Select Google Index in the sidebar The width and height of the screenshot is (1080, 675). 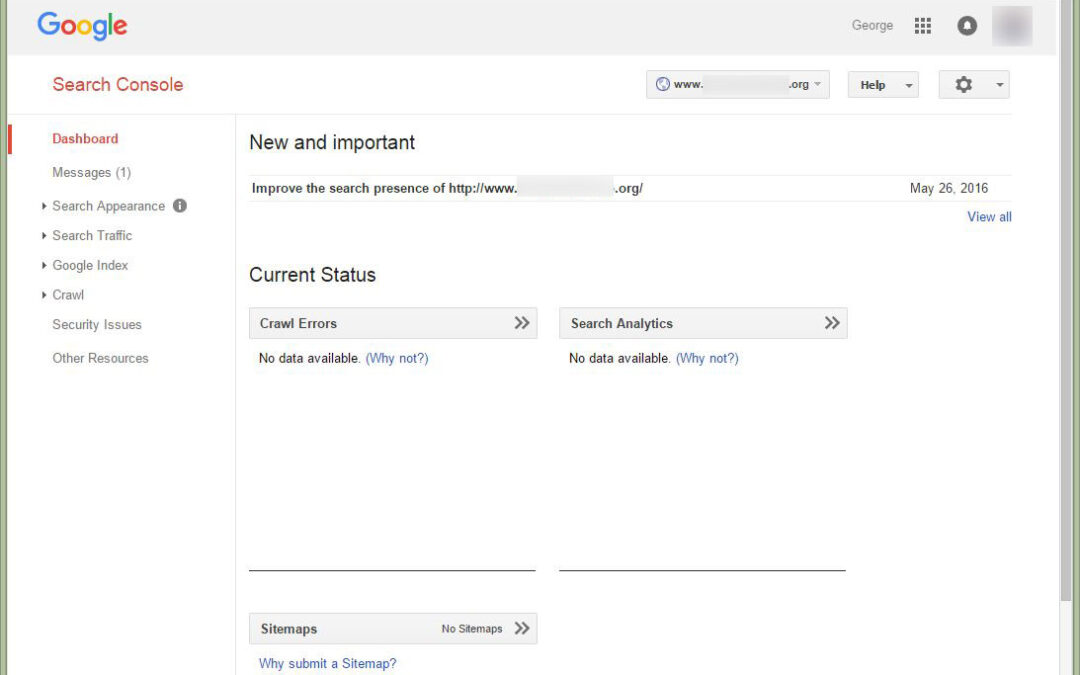[90, 265]
